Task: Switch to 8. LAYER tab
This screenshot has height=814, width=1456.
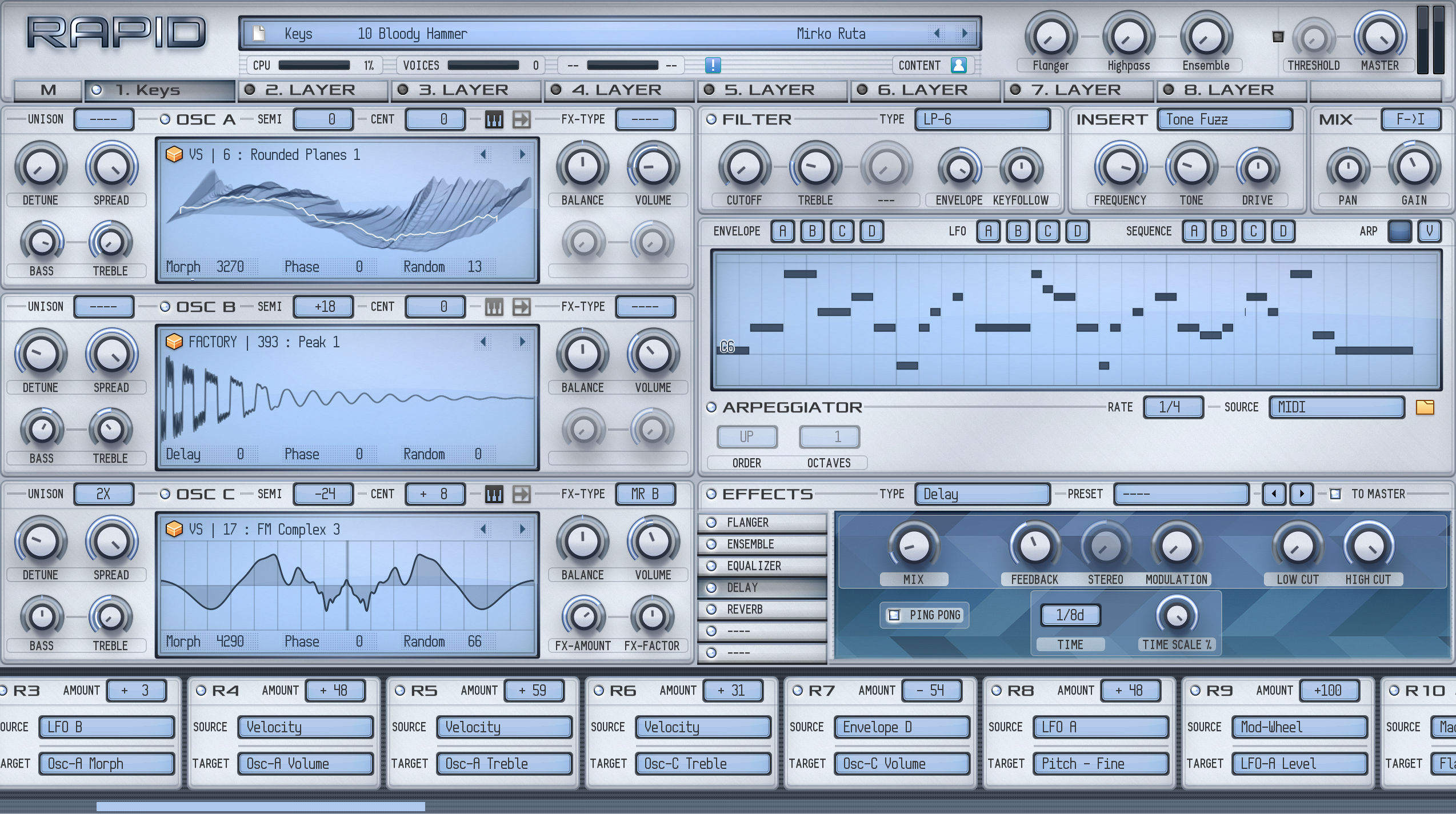Action: click(1232, 90)
